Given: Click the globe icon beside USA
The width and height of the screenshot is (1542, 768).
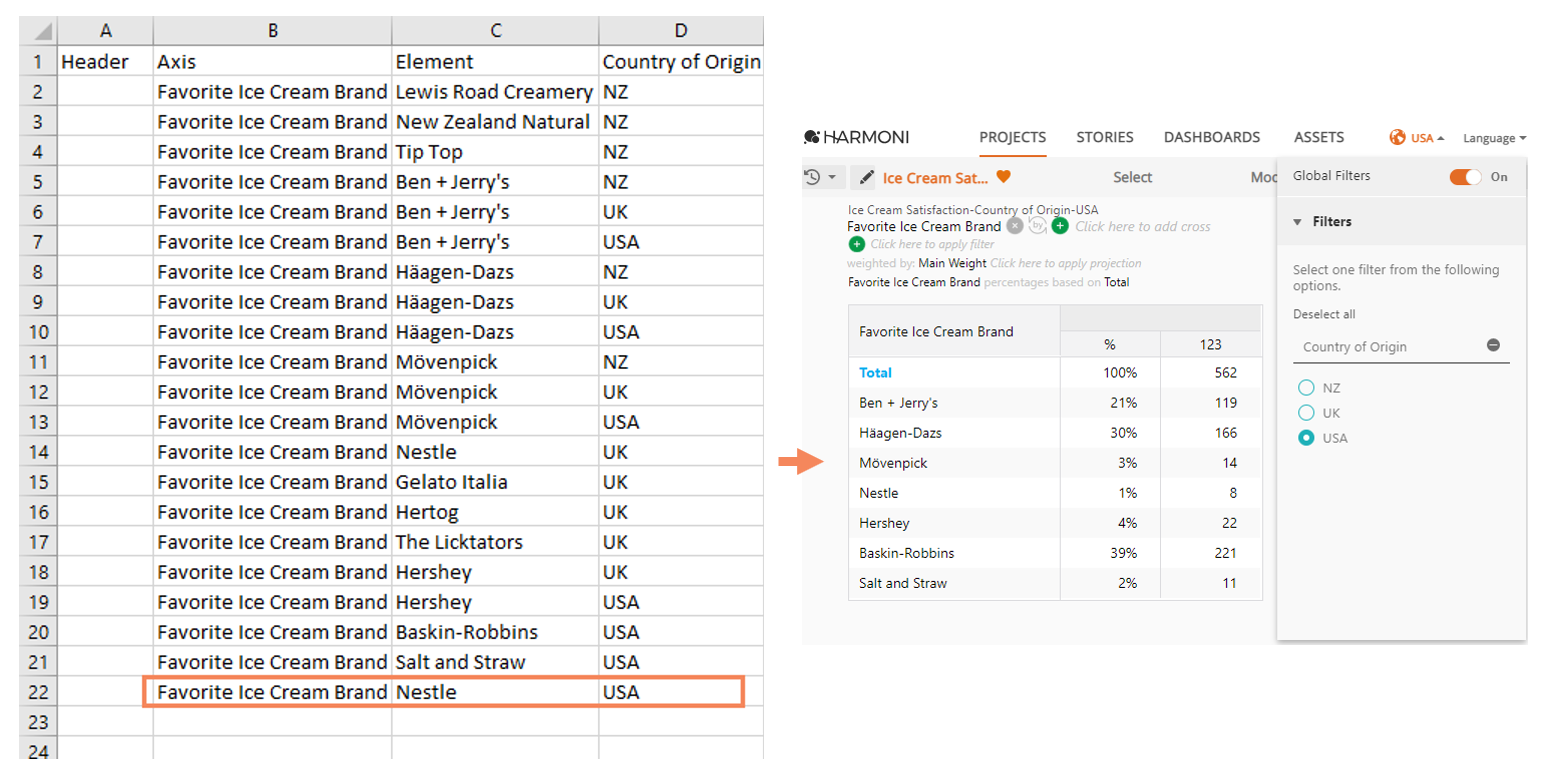Looking at the screenshot, I should (x=1398, y=138).
